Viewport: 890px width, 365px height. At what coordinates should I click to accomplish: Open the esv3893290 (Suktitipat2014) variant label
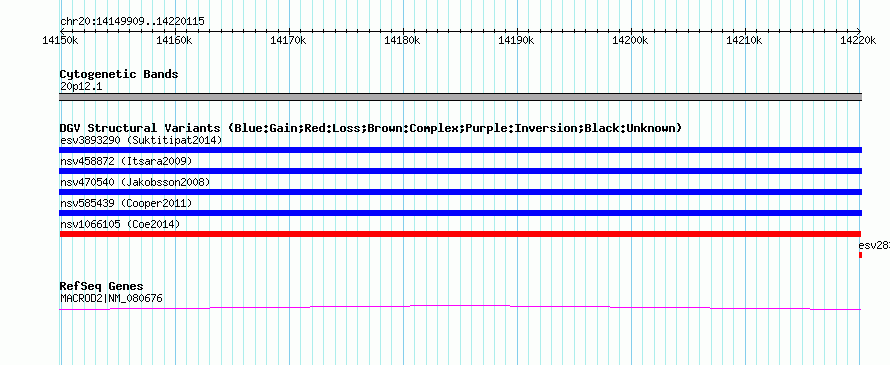[x=141, y=140]
